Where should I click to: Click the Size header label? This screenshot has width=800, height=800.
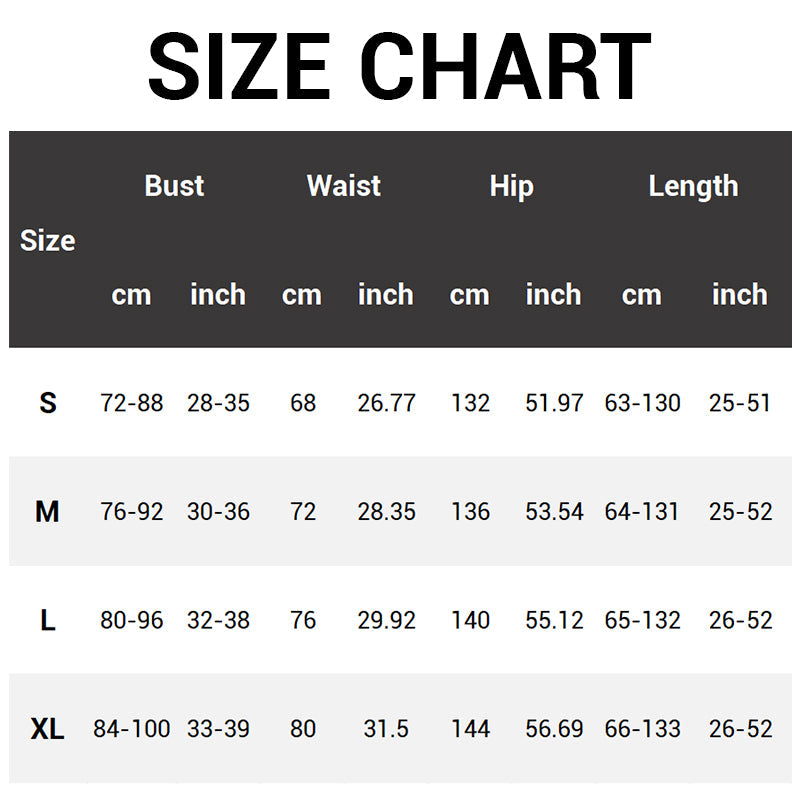tap(47, 241)
